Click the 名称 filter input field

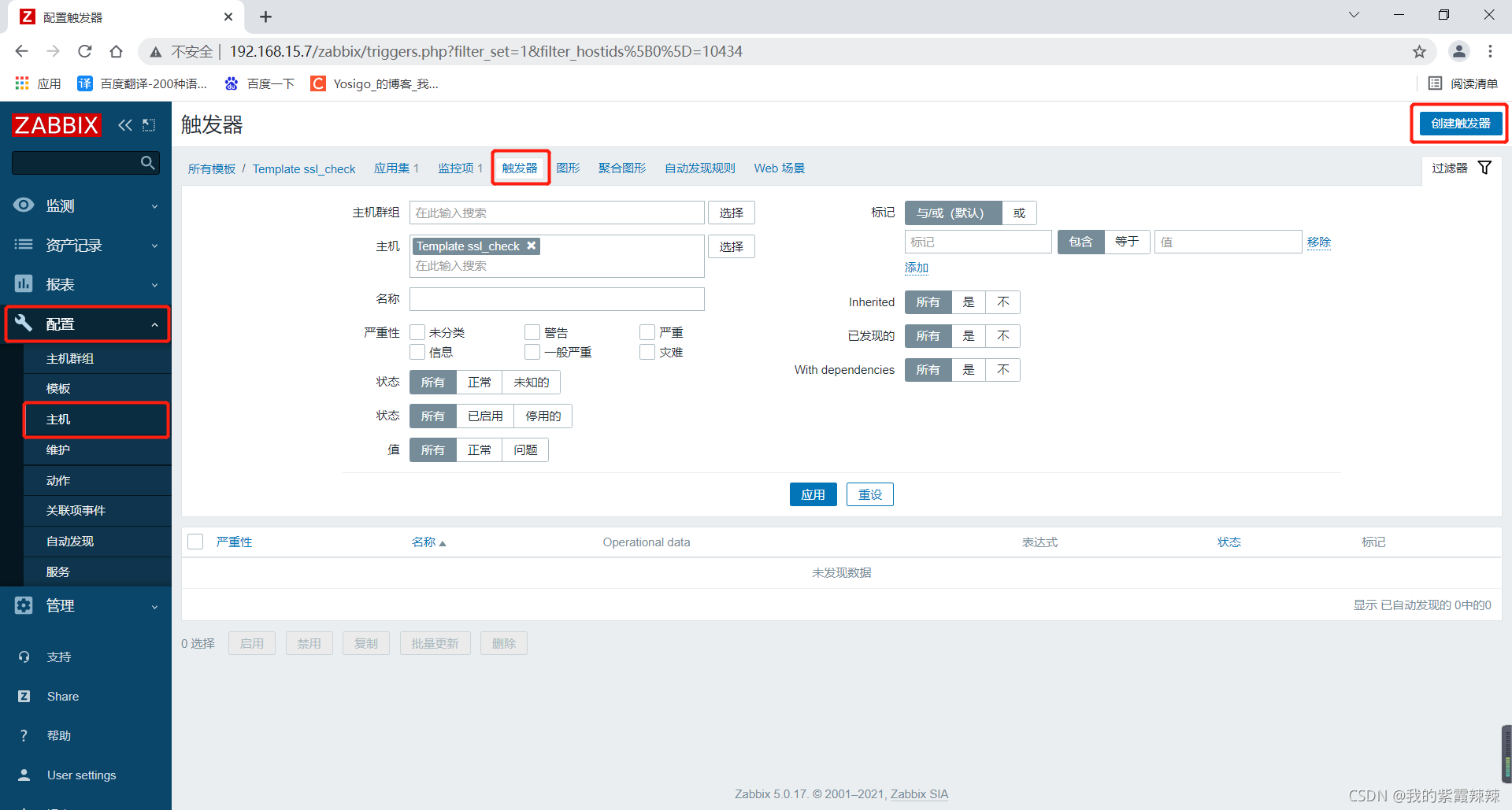tap(558, 299)
